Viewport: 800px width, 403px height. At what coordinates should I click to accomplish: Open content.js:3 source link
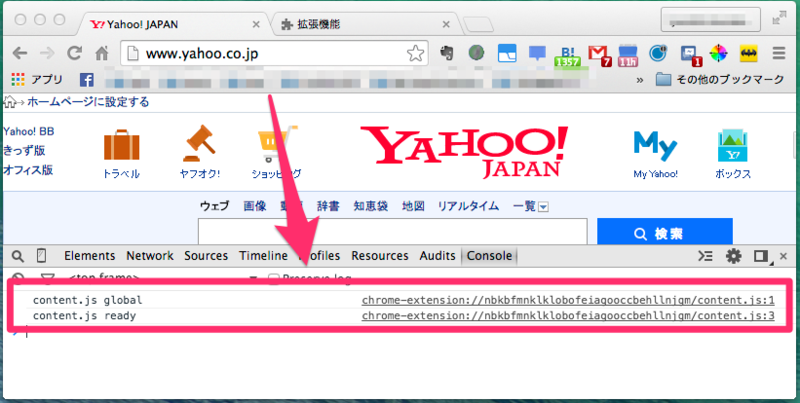[x=568, y=316]
